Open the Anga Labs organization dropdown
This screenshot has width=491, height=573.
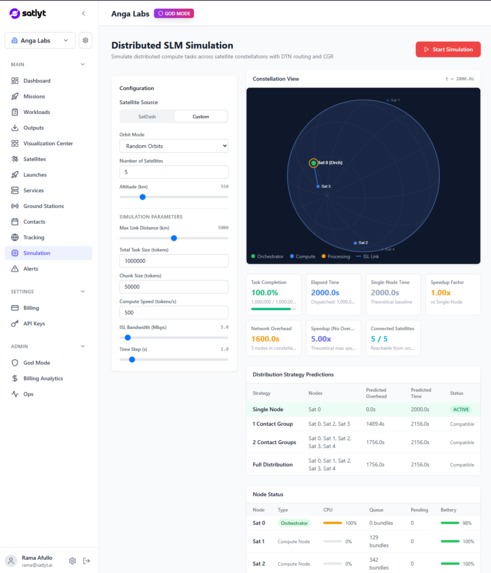click(40, 40)
